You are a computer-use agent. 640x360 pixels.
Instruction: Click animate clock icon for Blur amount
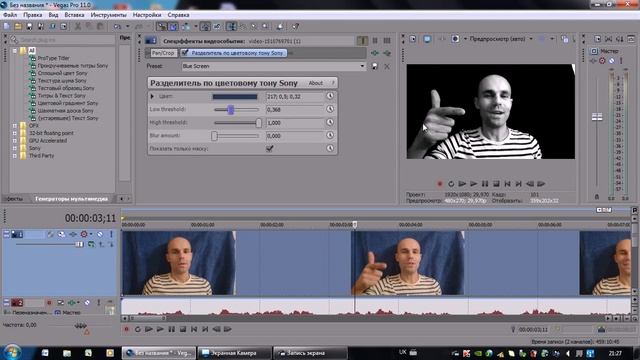point(330,135)
